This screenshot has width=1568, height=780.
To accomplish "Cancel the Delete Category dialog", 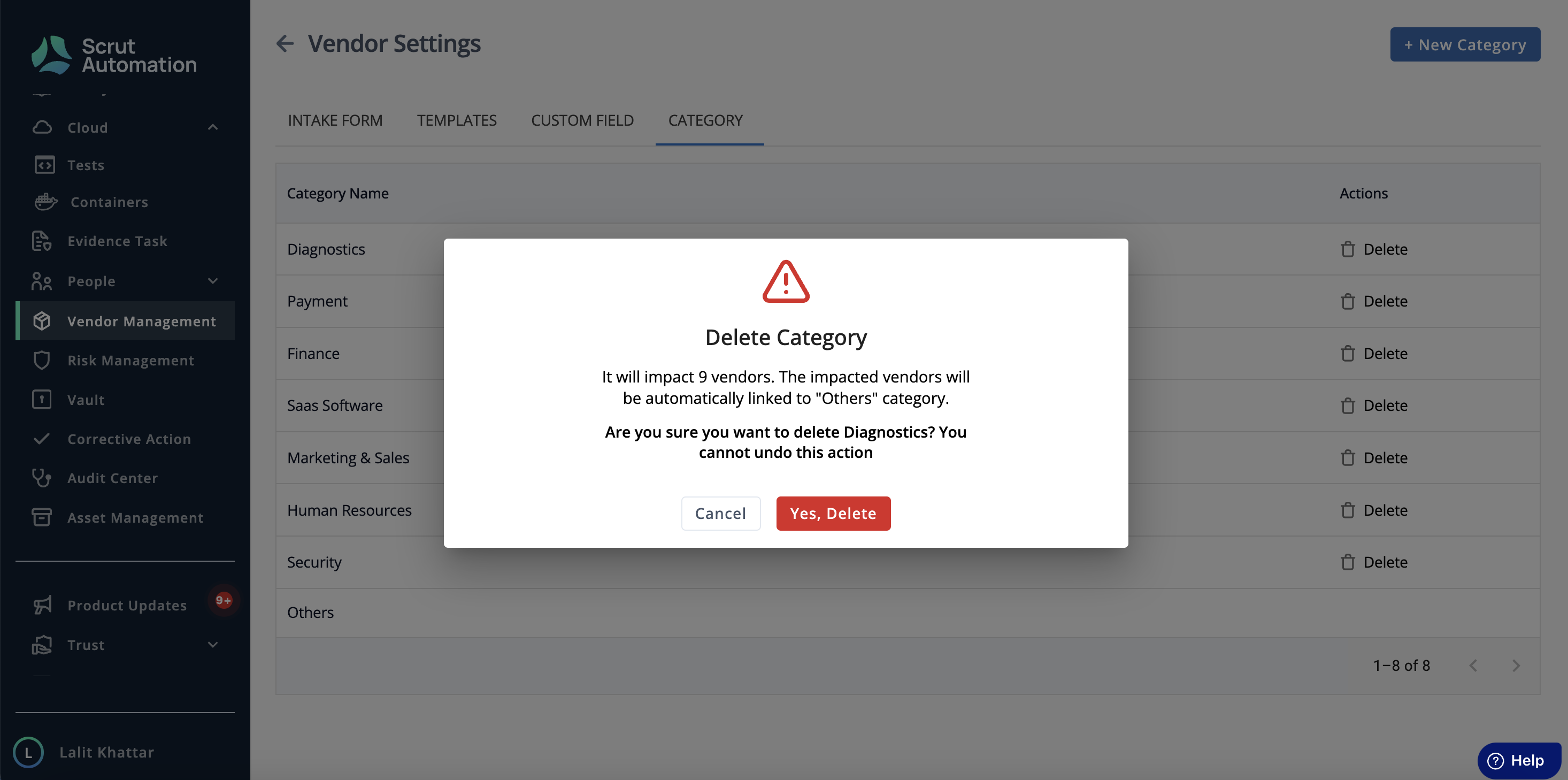I will (x=720, y=513).
